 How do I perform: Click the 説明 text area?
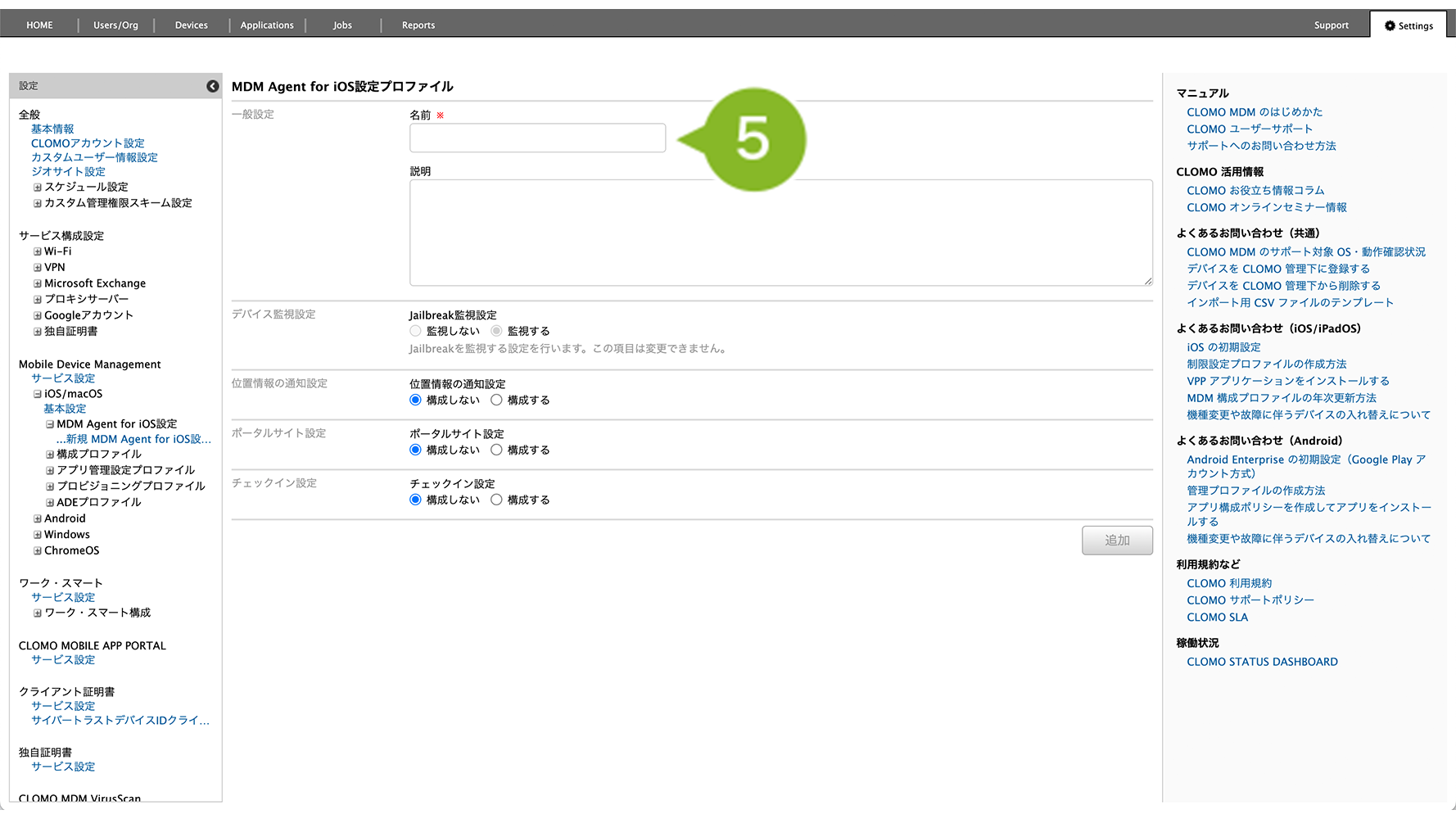coord(780,233)
